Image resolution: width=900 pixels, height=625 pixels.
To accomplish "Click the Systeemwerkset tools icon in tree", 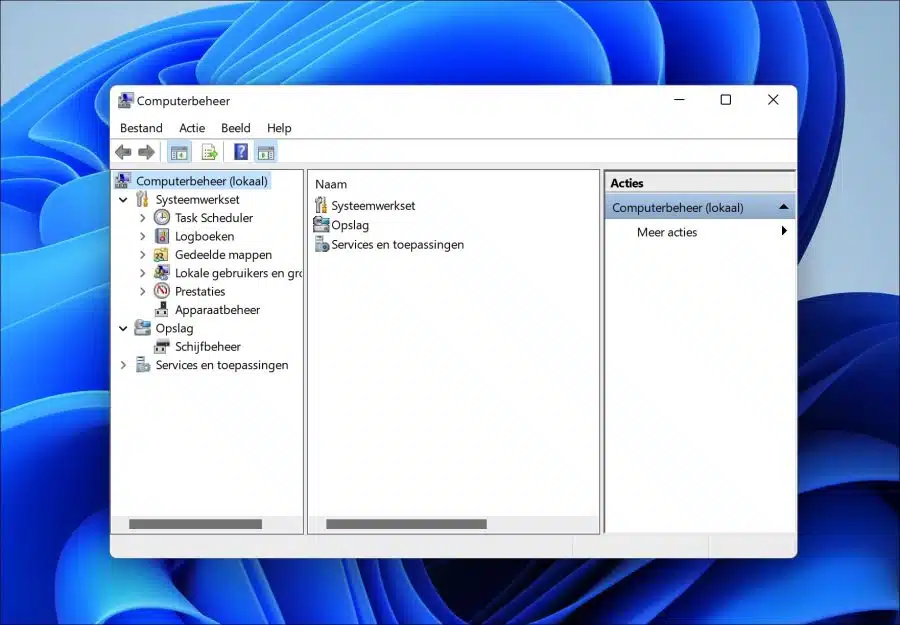I will click(x=142, y=199).
